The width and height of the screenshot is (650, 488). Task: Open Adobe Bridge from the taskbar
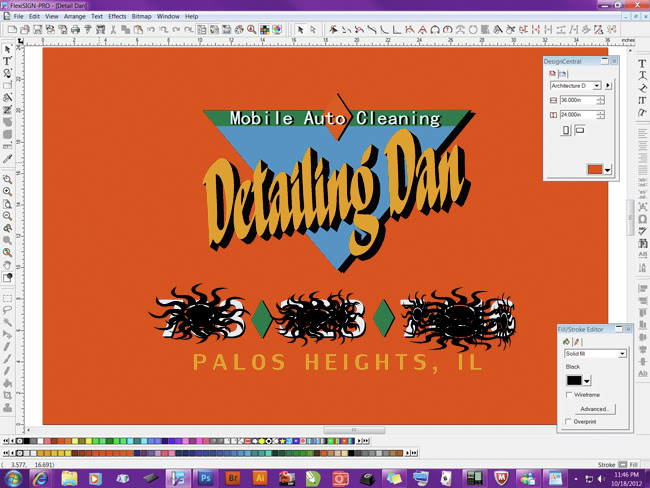(x=233, y=478)
